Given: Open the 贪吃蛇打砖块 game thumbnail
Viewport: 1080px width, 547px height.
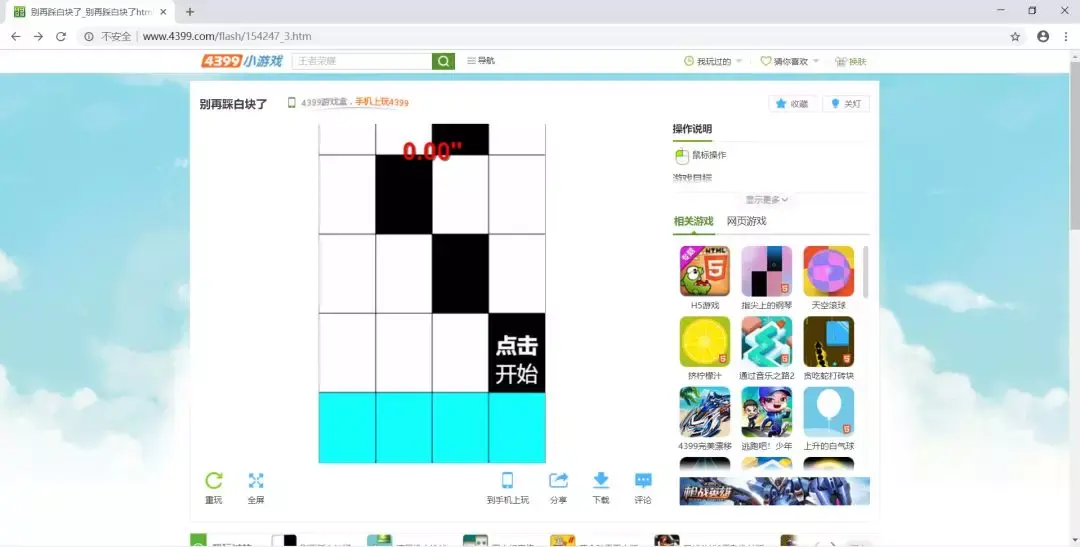Looking at the screenshot, I should (829, 342).
